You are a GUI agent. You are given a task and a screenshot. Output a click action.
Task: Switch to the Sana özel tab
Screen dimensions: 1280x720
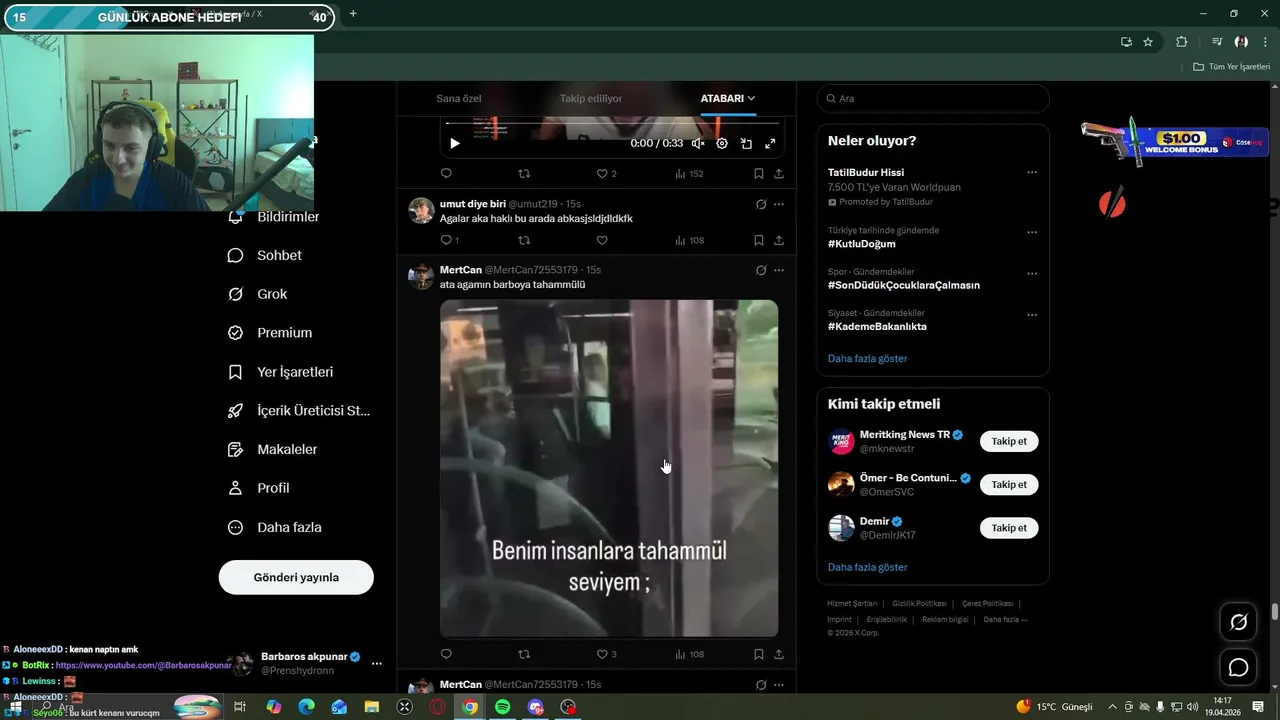(x=459, y=98)
